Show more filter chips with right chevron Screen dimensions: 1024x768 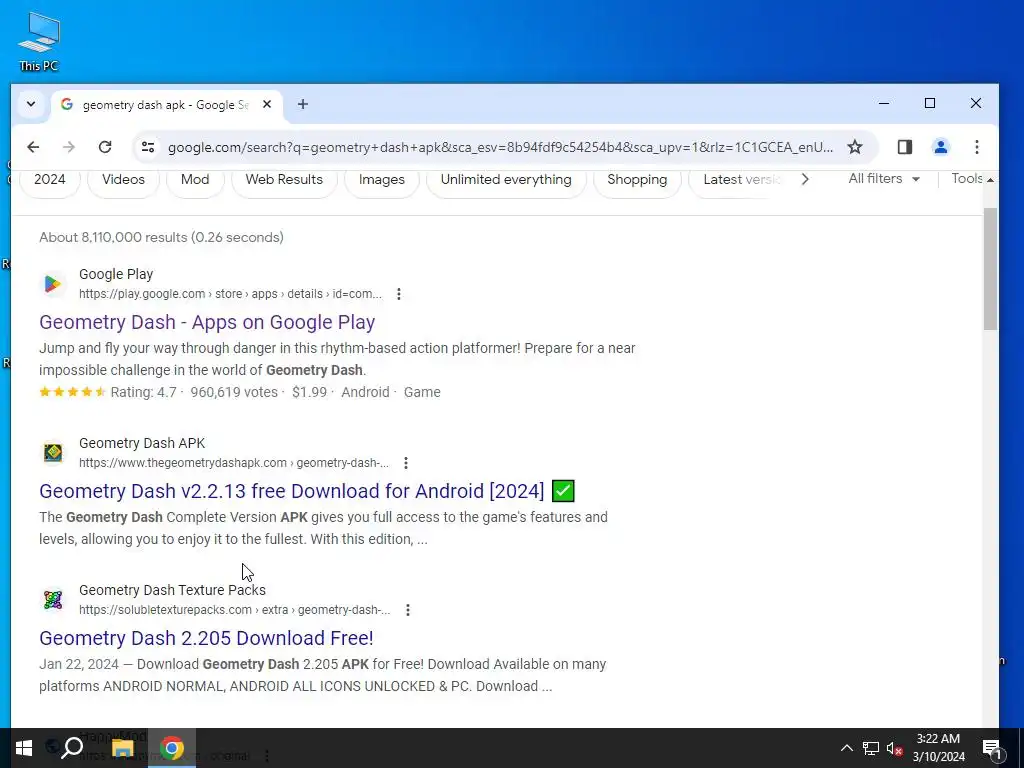(x=805, y=179)
